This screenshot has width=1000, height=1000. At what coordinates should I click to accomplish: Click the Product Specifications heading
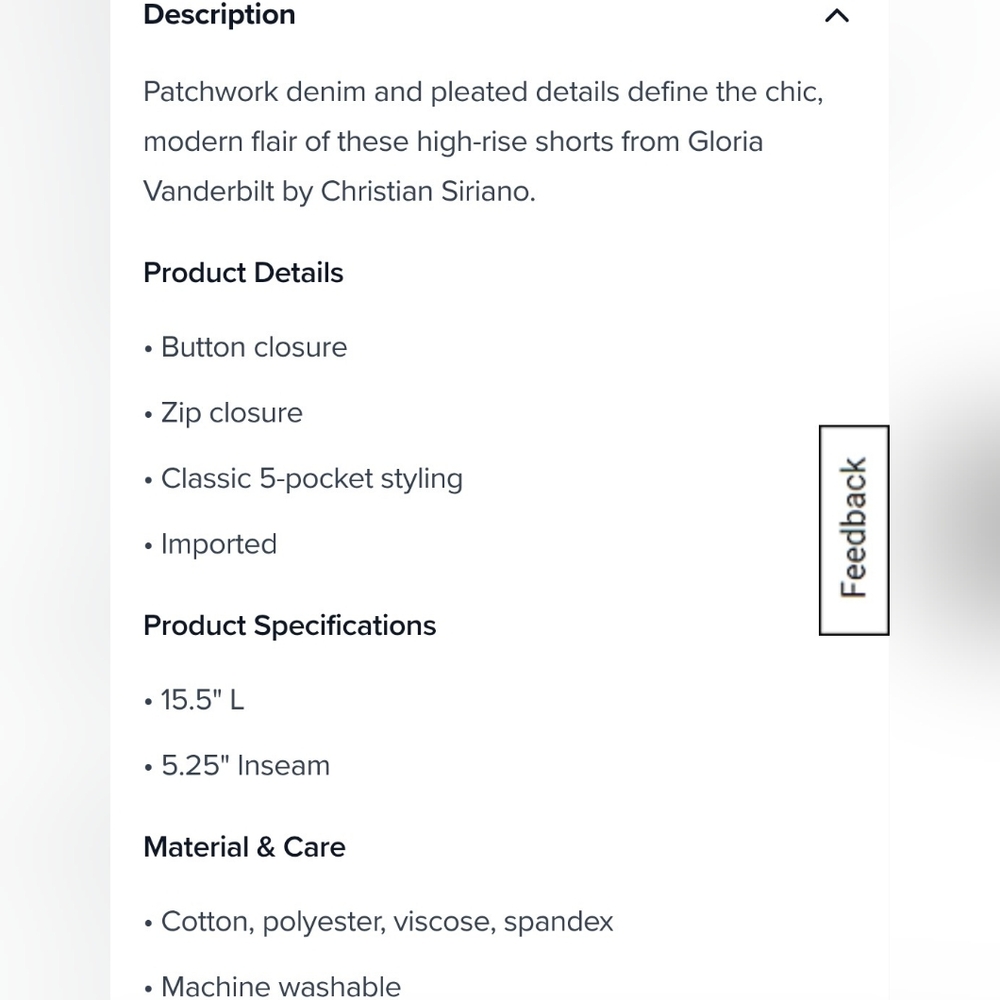(x=290, y=626)
